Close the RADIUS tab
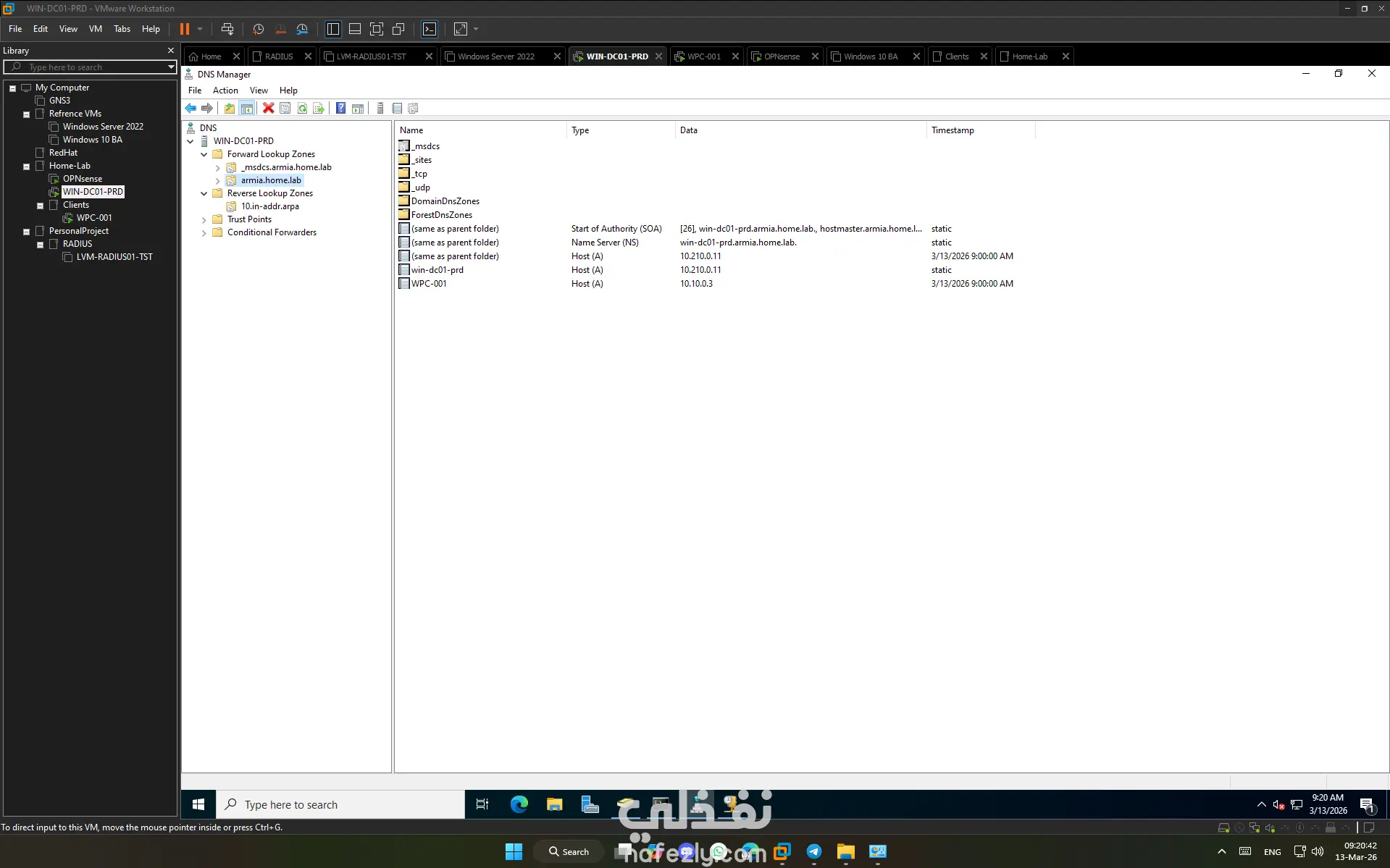This screenshot has width=1390, height=868. pyautogui.click(x=308, y=56)
